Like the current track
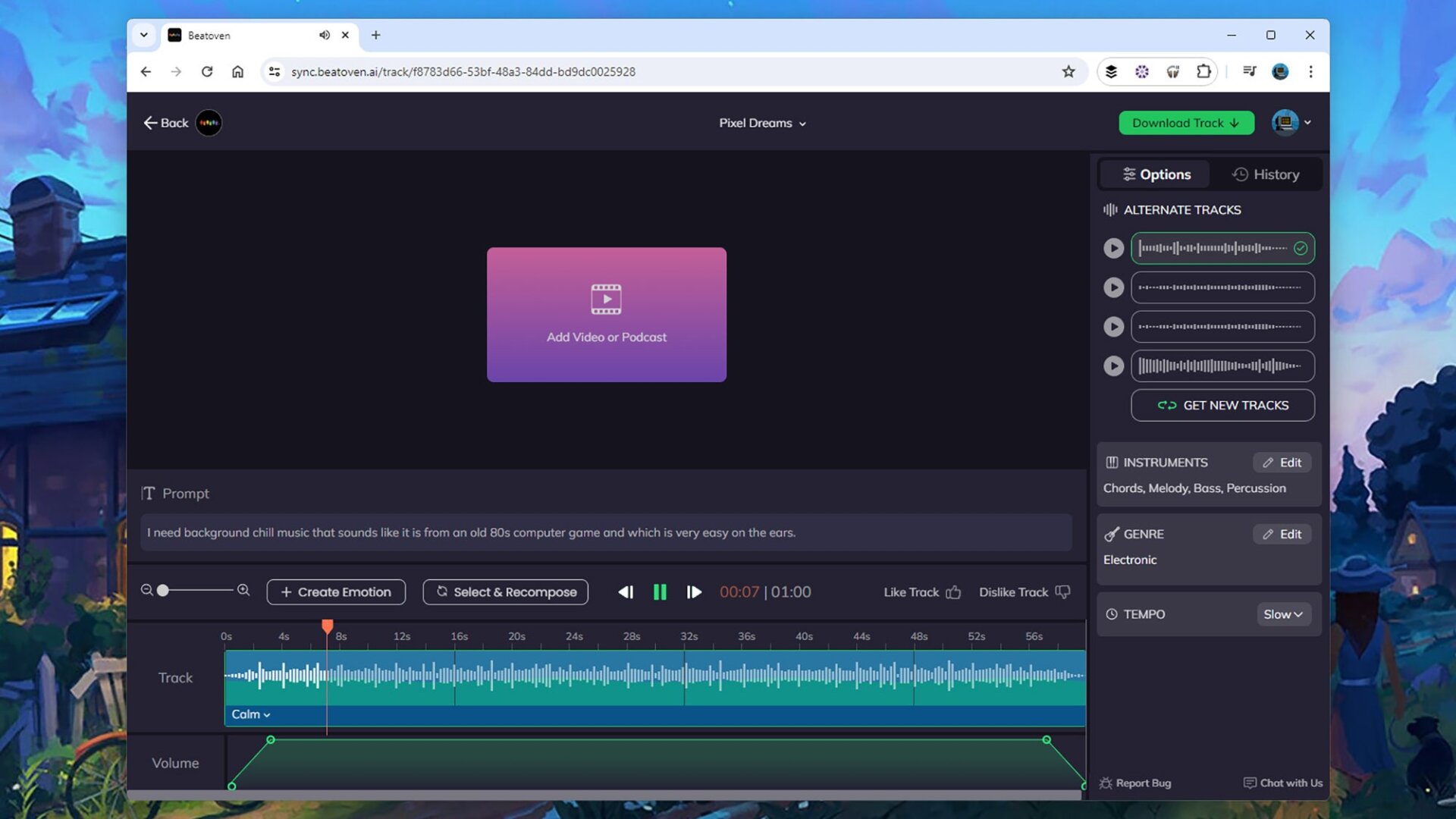1456x819 pixels. (x=921, y=592)
